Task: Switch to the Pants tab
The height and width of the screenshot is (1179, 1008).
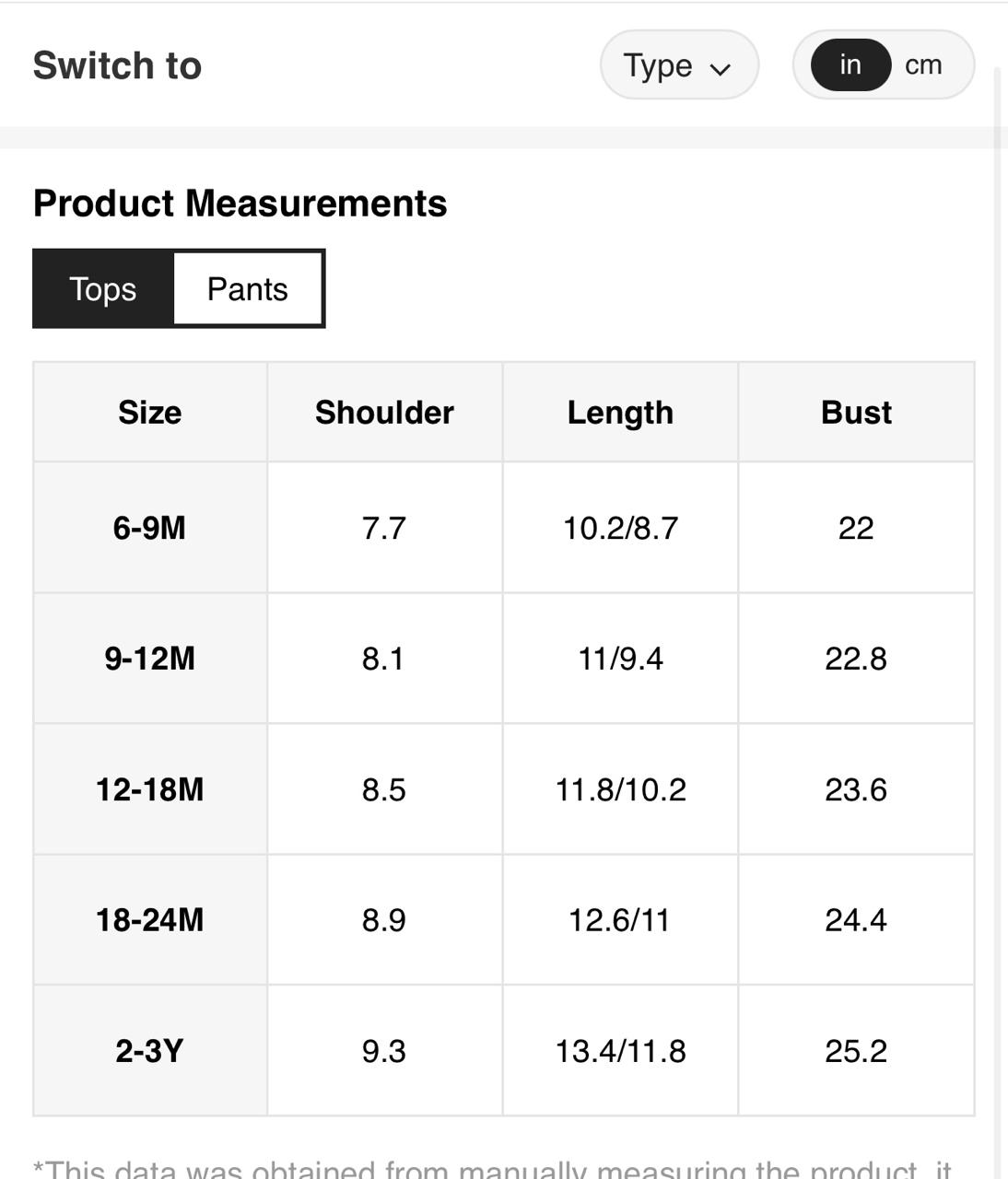Action: (248, 289)
